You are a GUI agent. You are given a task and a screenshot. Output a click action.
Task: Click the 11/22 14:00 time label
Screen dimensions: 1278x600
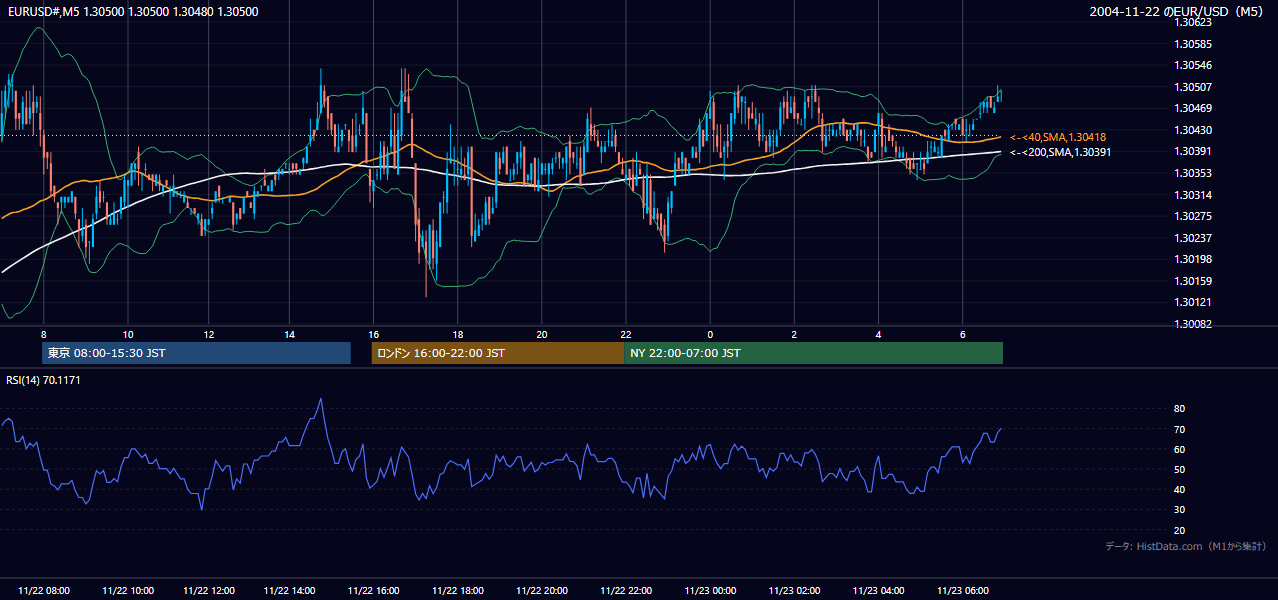[x=290, y=591]
